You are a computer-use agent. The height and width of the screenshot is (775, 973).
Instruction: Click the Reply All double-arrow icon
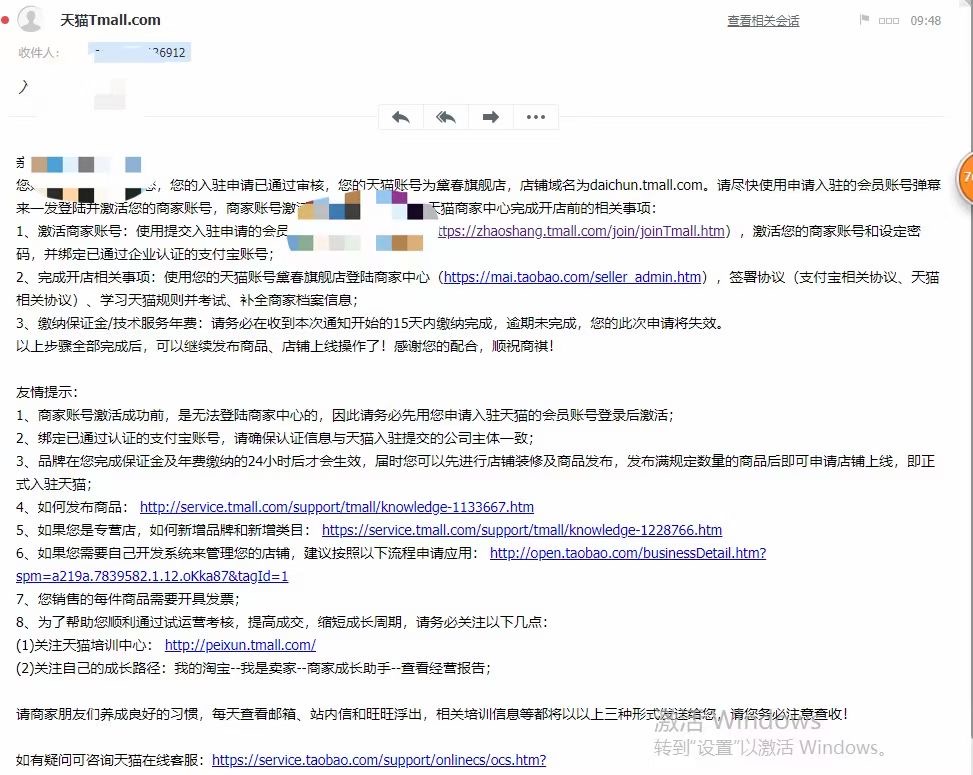point(446,117)
